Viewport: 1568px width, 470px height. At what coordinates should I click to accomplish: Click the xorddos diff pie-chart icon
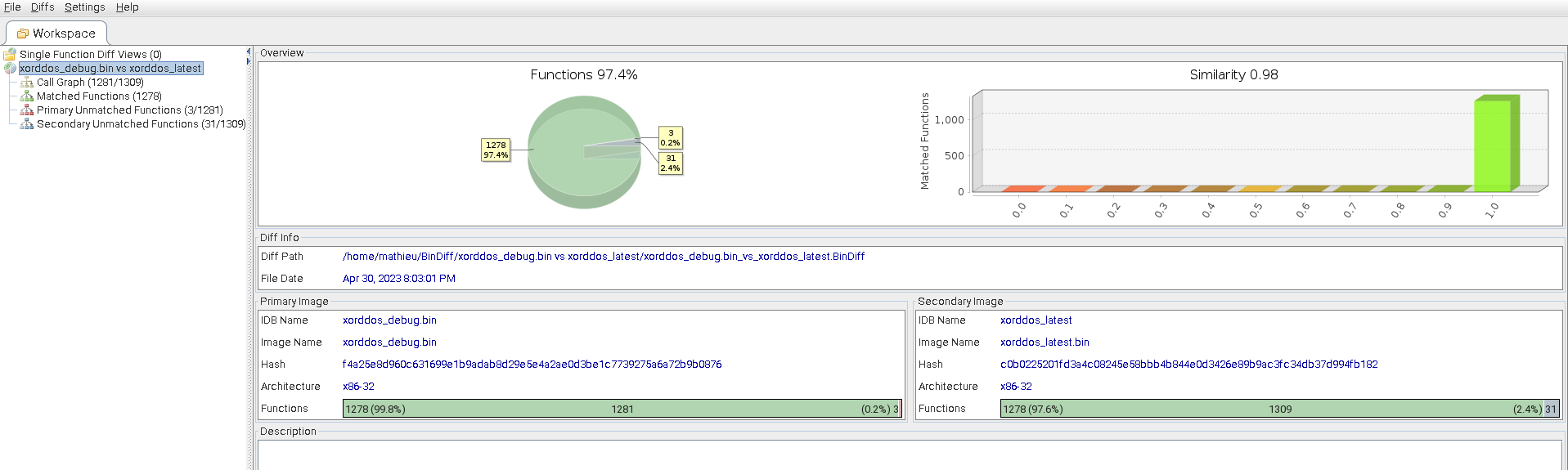click(x=10, y=69)
